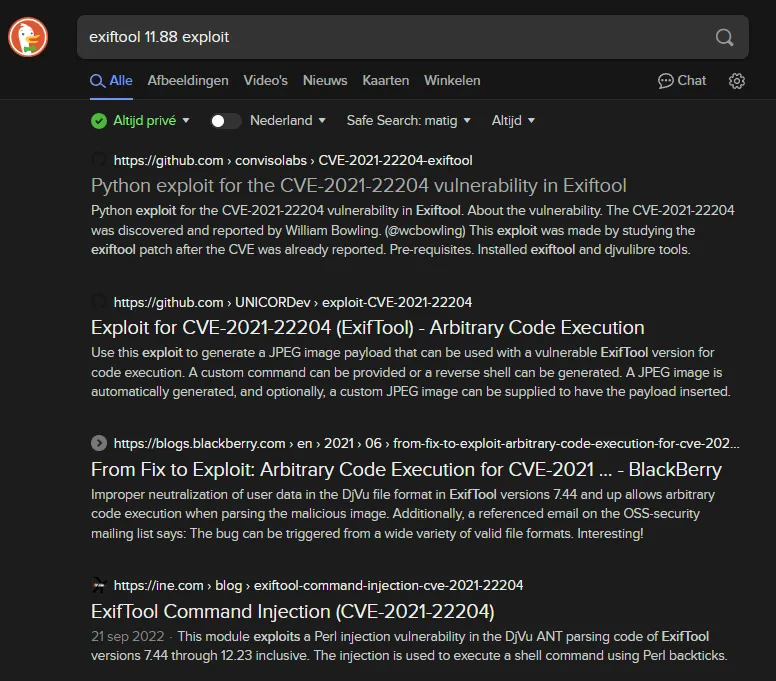Click the Chat speech-bubble icon

(x=665, y=81)
